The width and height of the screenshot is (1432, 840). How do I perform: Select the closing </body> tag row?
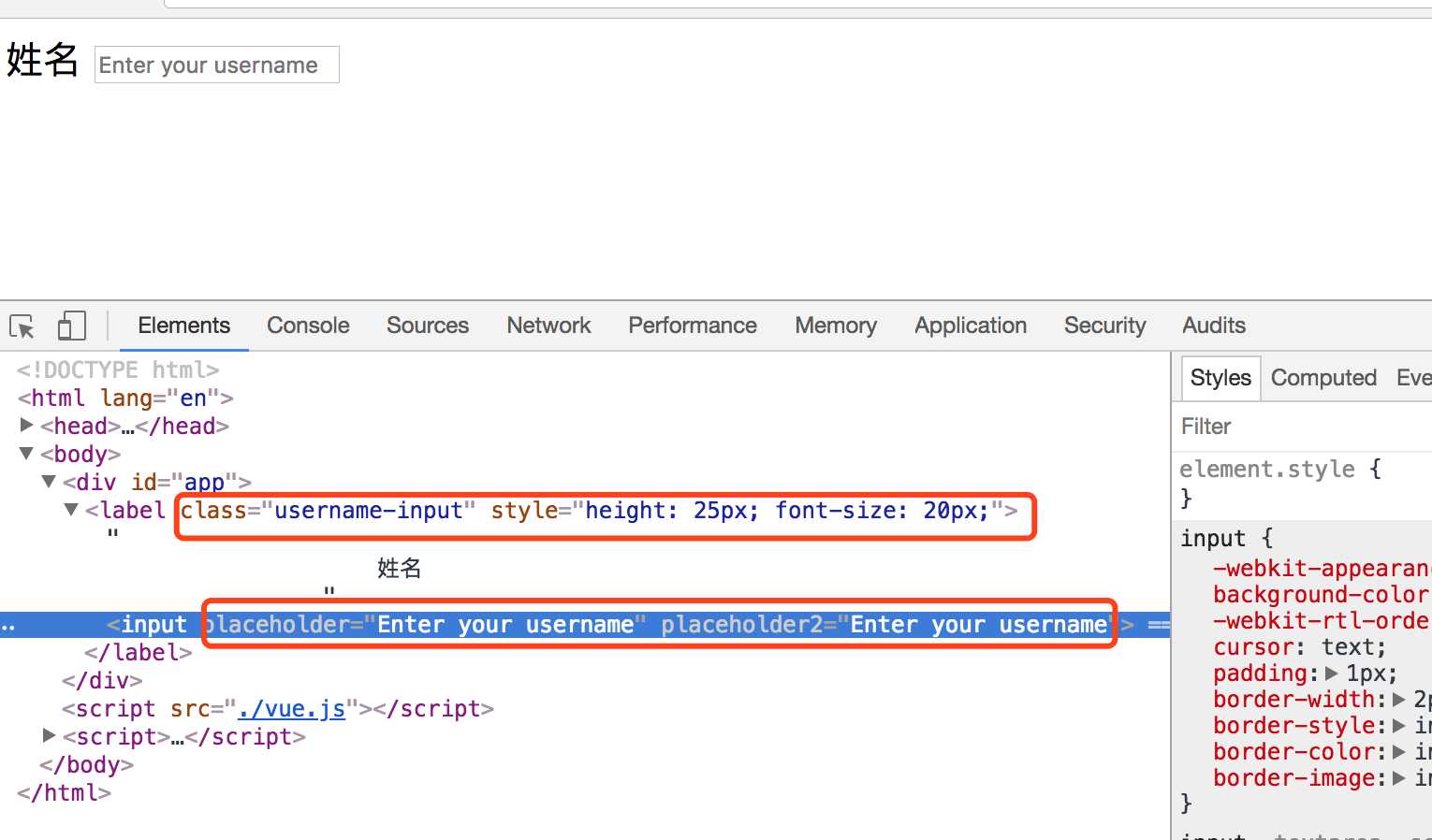coord(86,765)
